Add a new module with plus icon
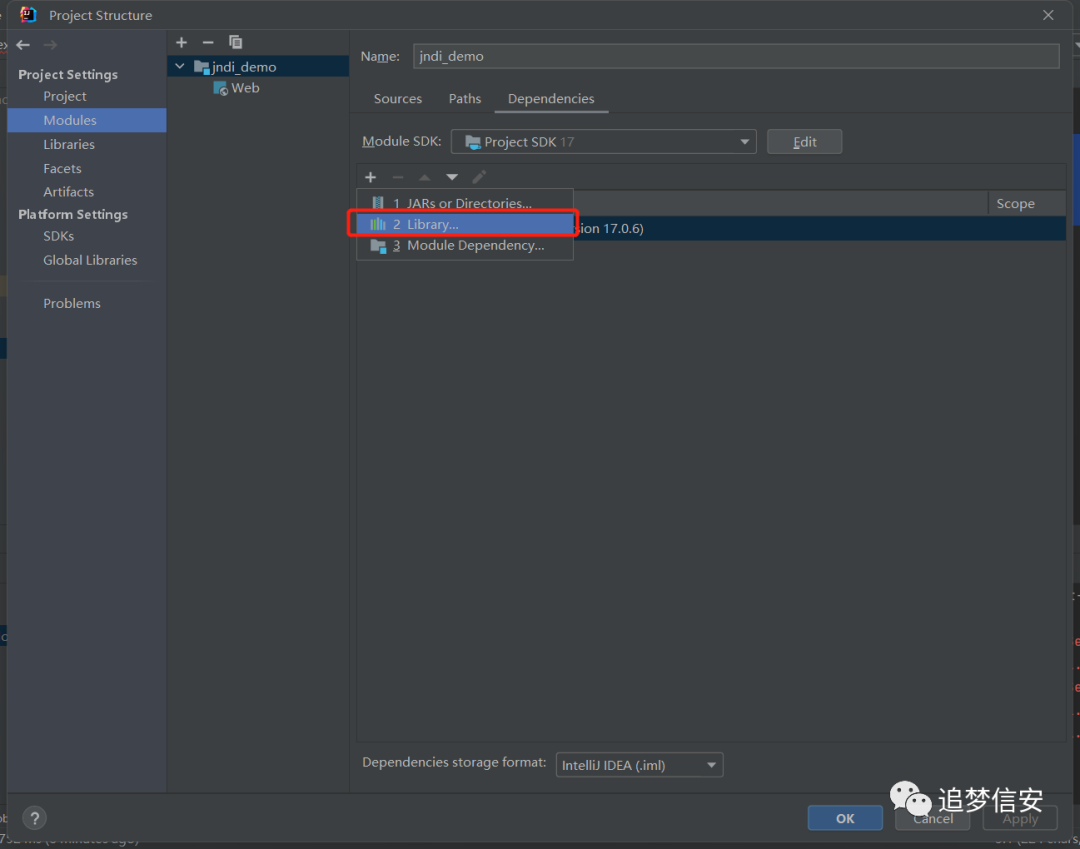This screenshot has height=849, width=1080. point(181,43)
